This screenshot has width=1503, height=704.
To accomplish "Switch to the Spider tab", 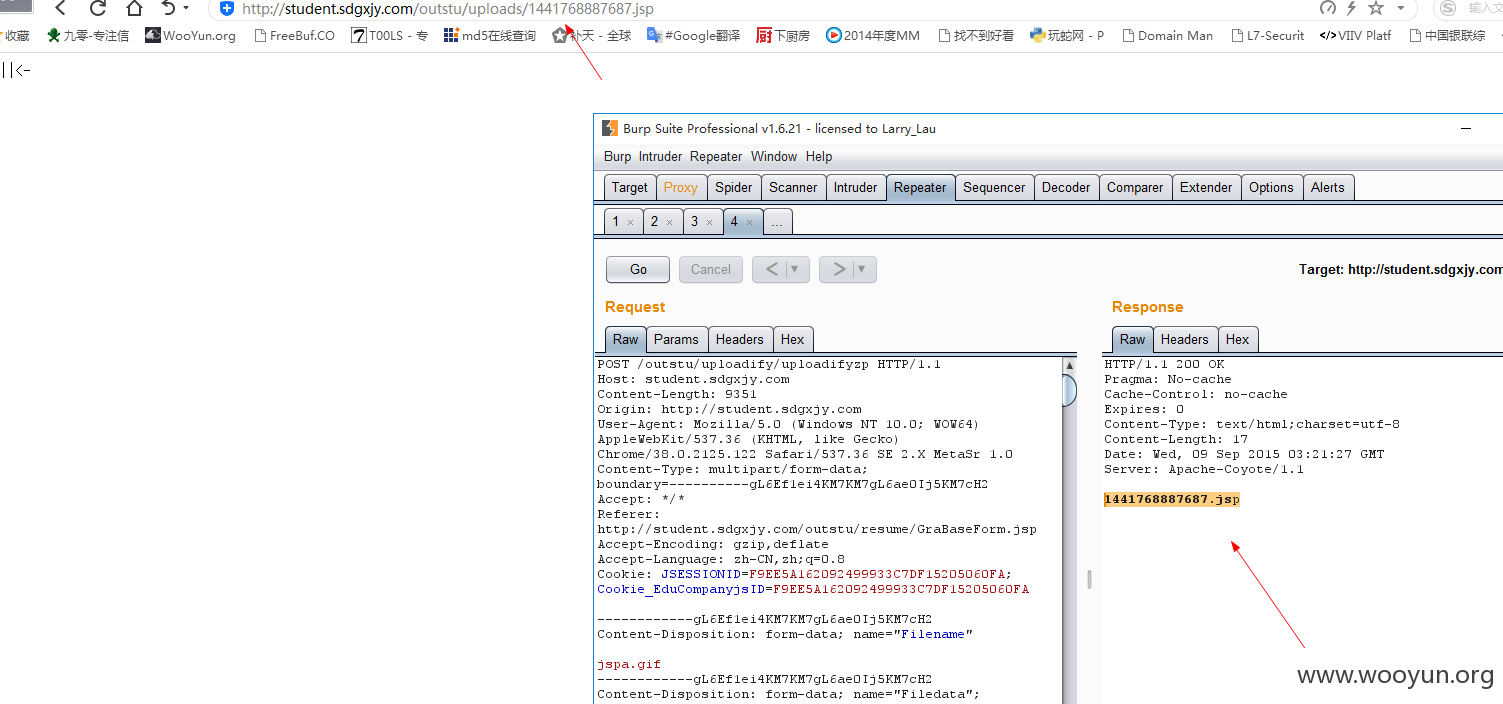I will click(734, 187).
